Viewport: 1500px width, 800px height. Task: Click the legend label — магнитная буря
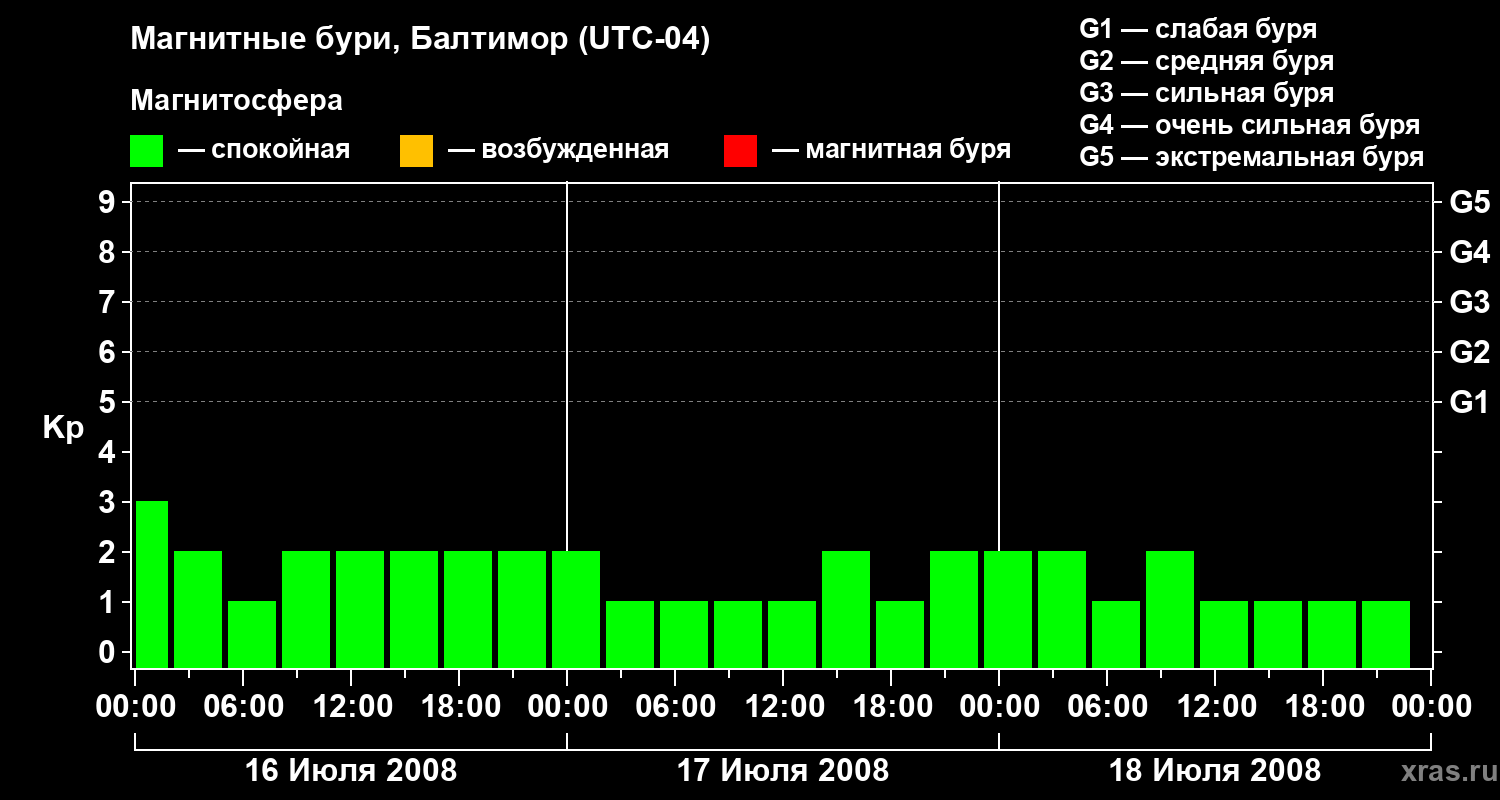(x=892, y=150)
